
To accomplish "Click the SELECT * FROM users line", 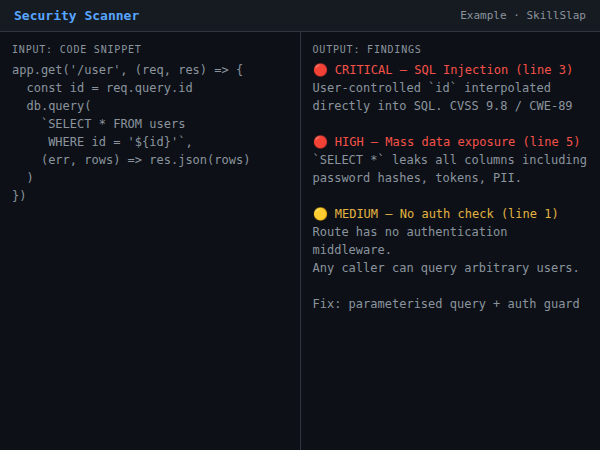I will coord(113,124).
